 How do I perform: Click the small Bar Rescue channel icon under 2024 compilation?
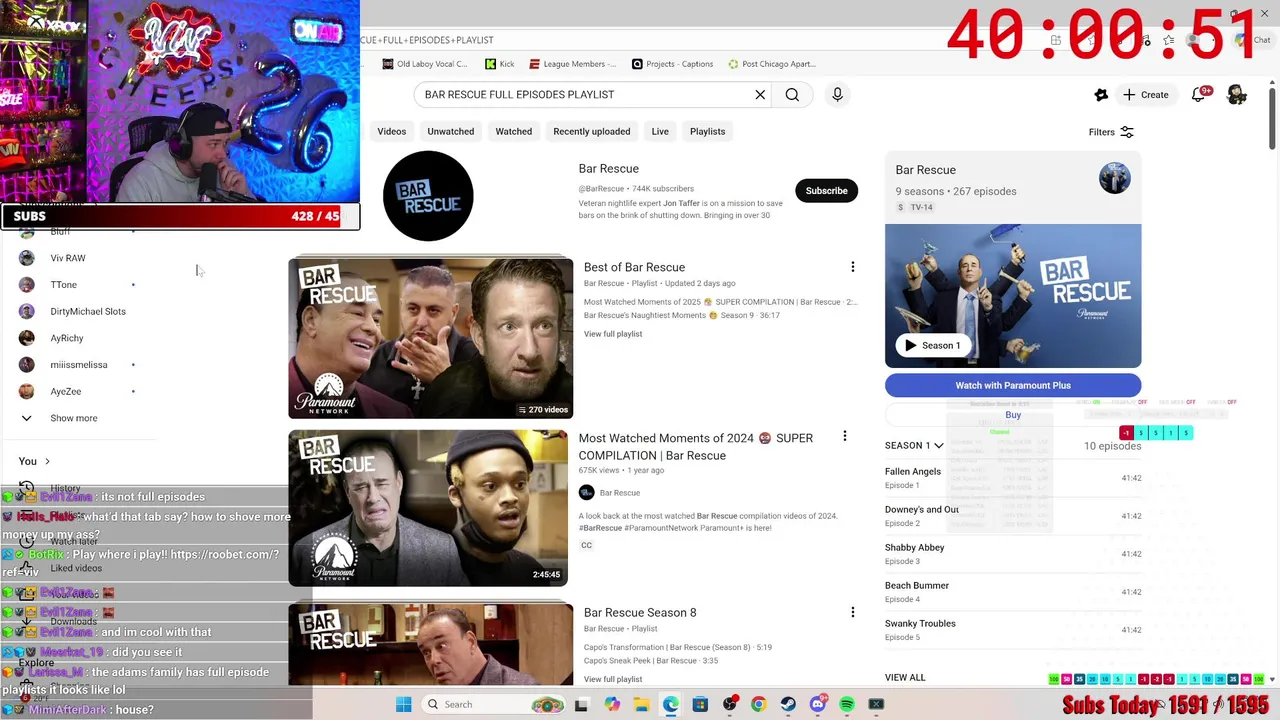click(x=586, y=492)
